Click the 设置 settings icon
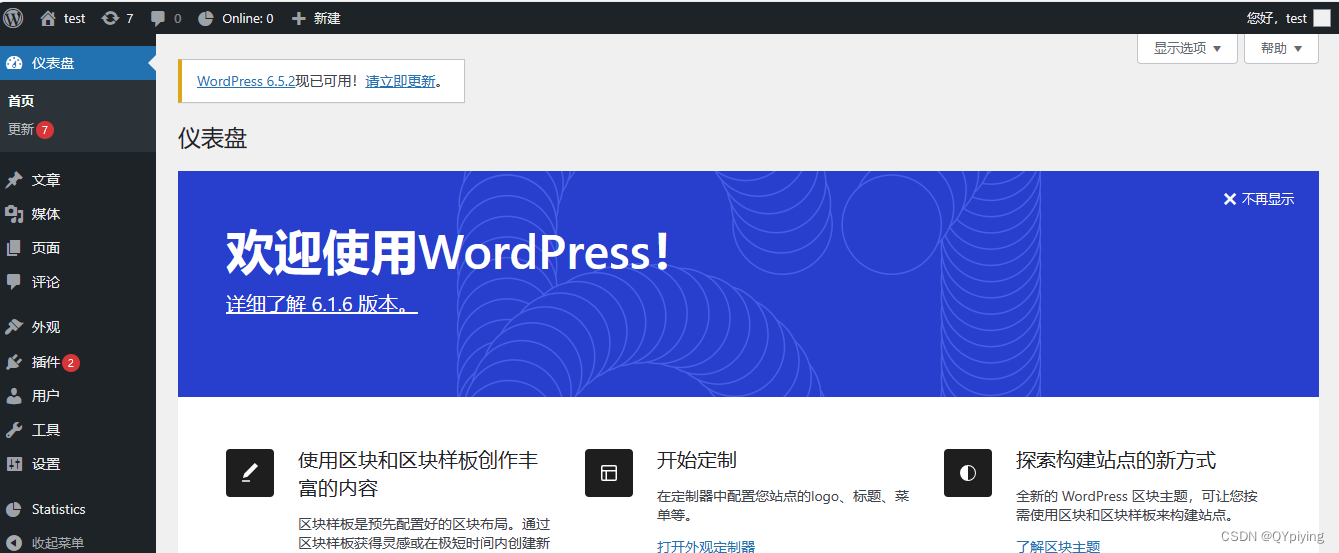The width and height of the screenshot is (1339, 553). point(14,464)
